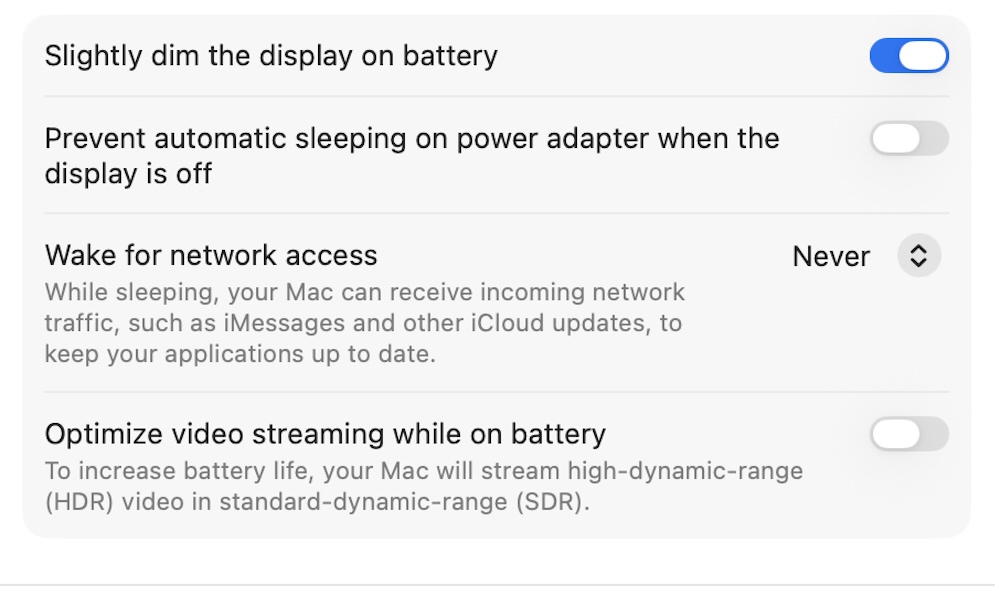Click the Prevent automatic sleeping label text

(411, 139)
